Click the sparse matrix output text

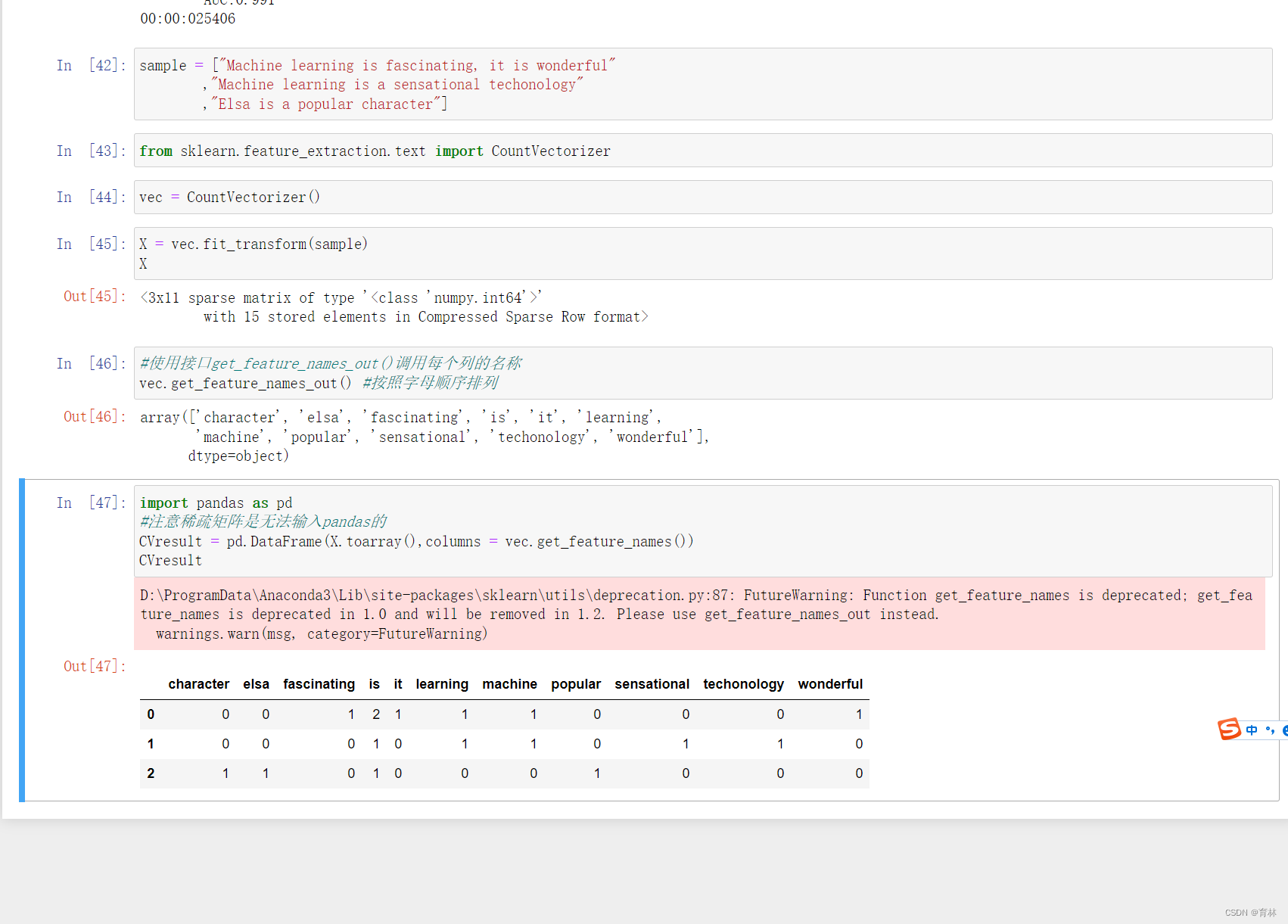(394, 307)
